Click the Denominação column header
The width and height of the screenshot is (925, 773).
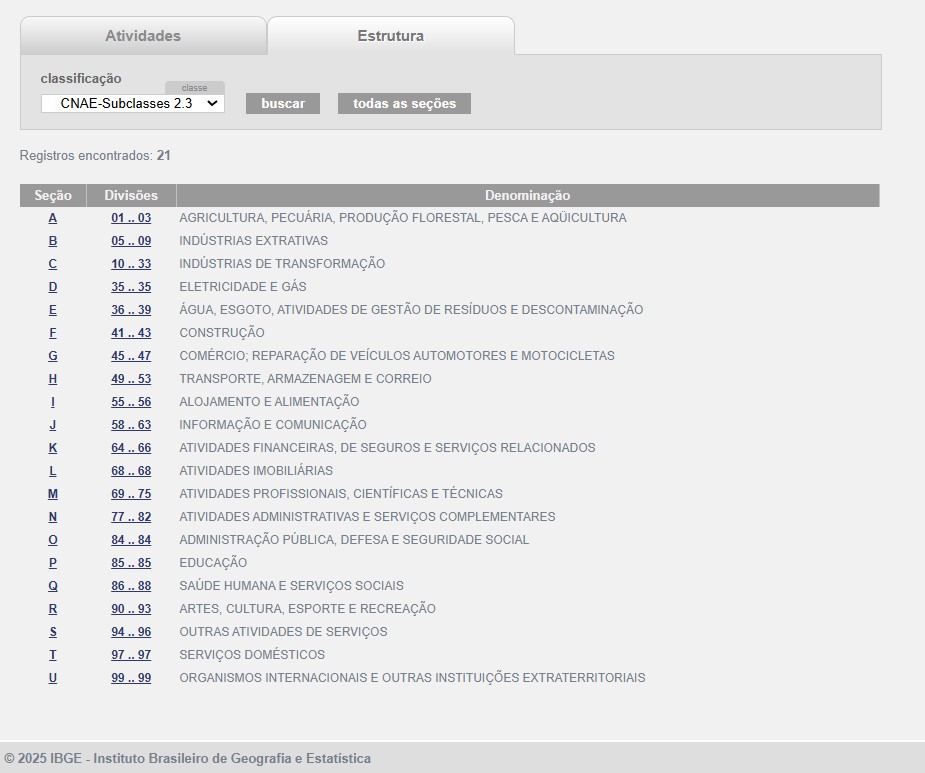click(527, 196)
